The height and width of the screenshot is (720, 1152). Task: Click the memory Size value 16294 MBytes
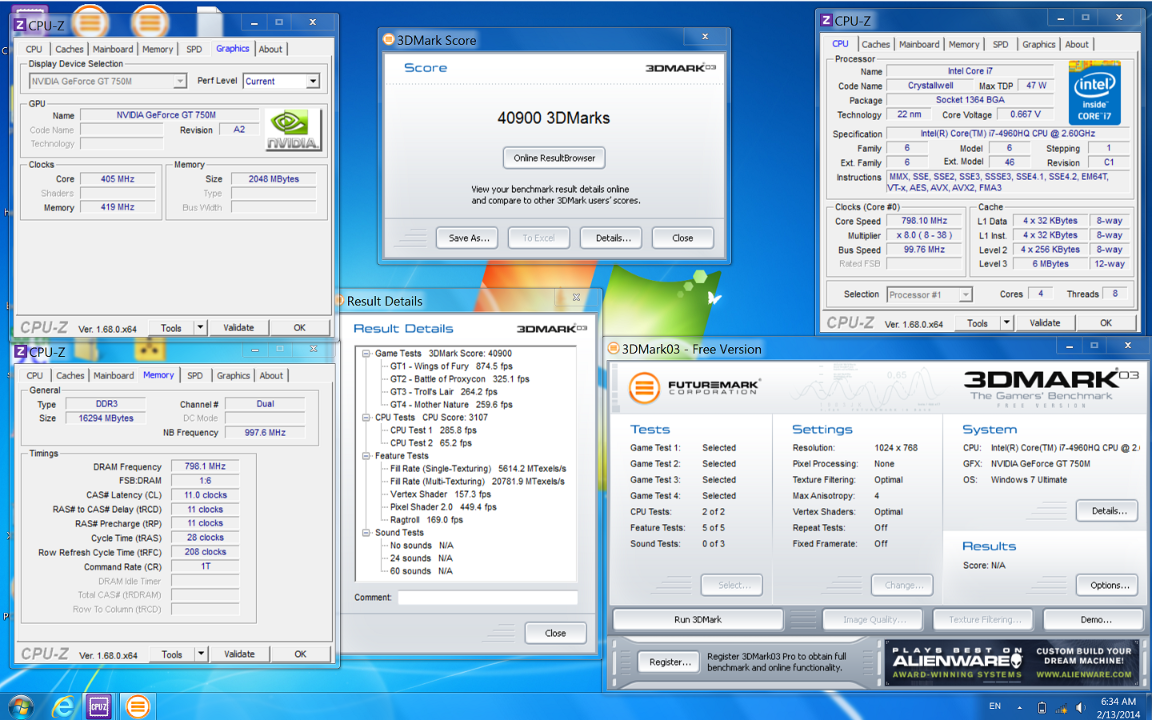(106, 418)
